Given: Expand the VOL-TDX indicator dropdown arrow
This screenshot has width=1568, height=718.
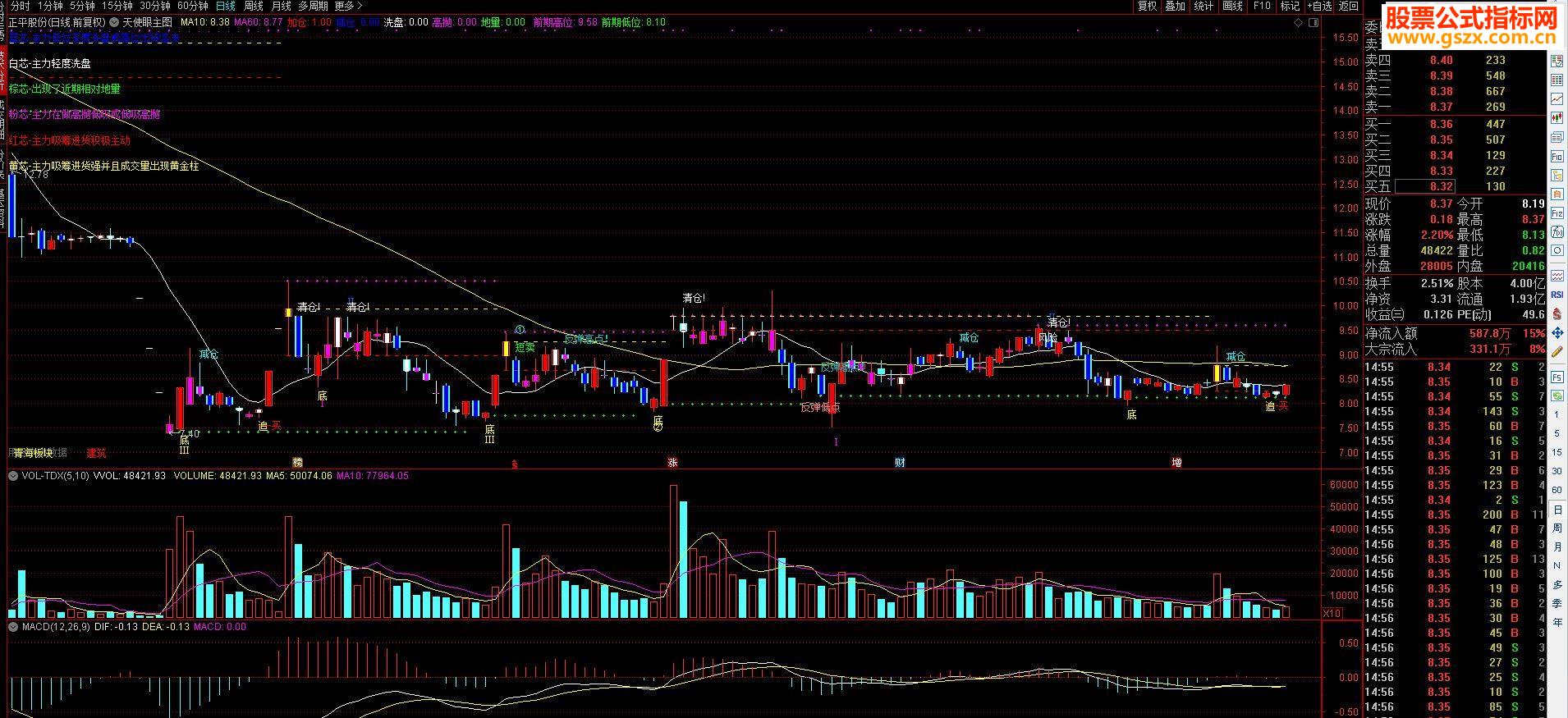Looking at the screenshot, I should [13, 475].
